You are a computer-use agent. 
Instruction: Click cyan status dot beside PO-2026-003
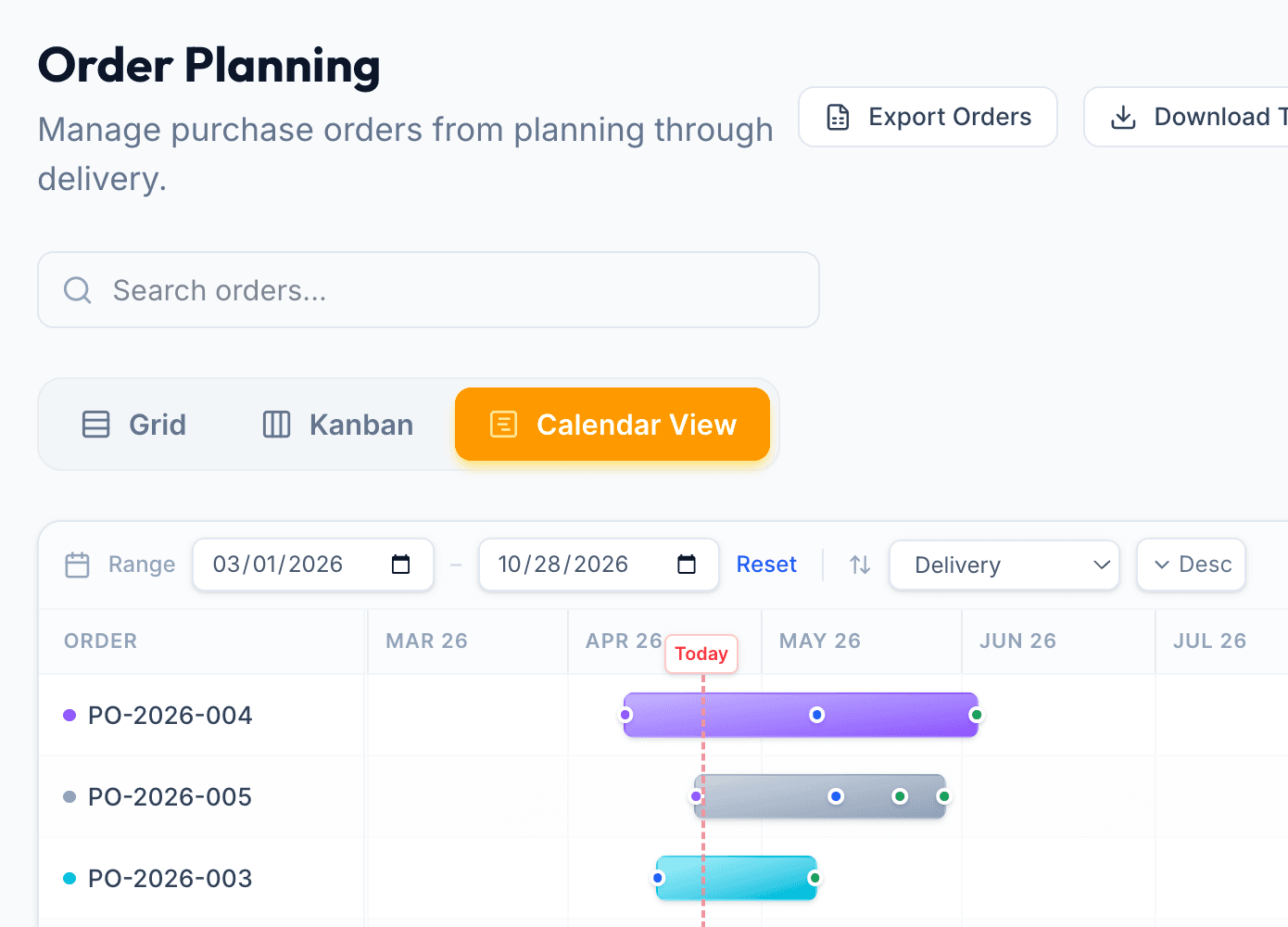[x=69, y=878]
